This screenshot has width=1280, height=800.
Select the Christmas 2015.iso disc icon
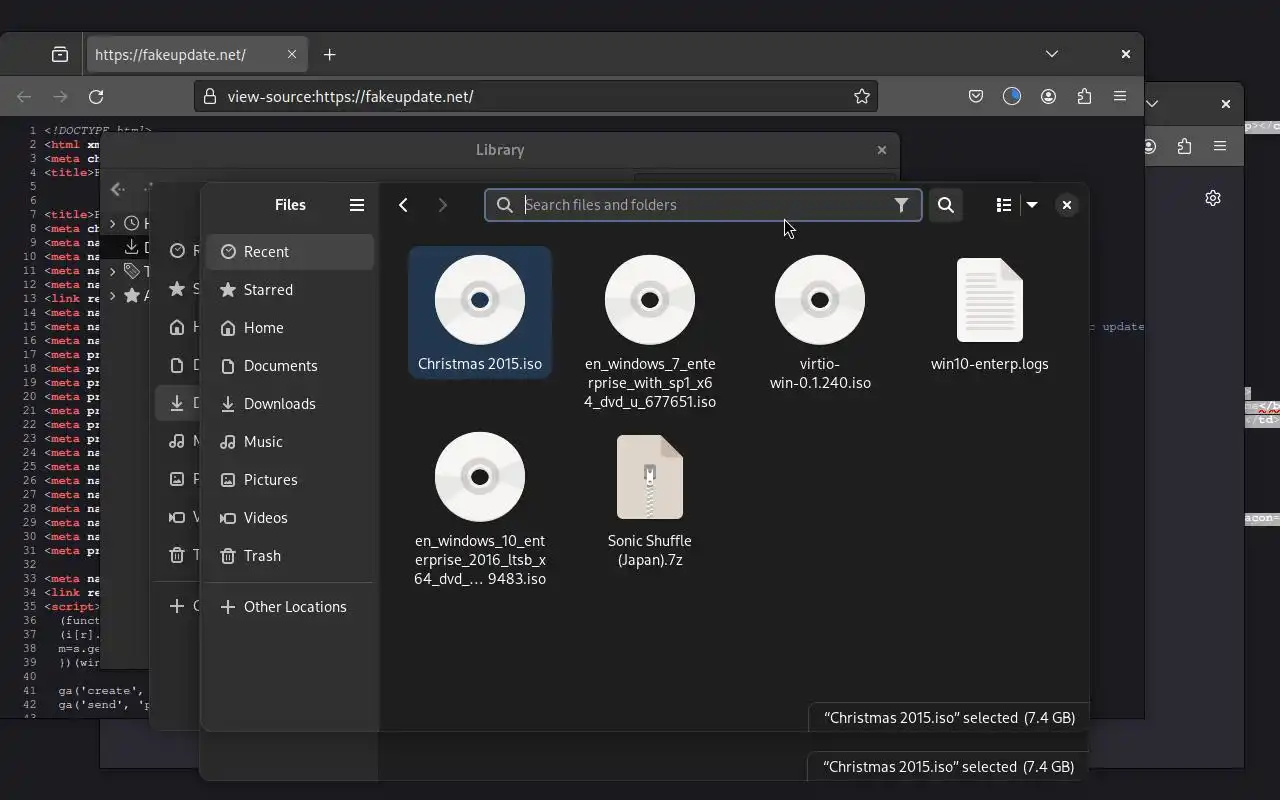[480, 300]
